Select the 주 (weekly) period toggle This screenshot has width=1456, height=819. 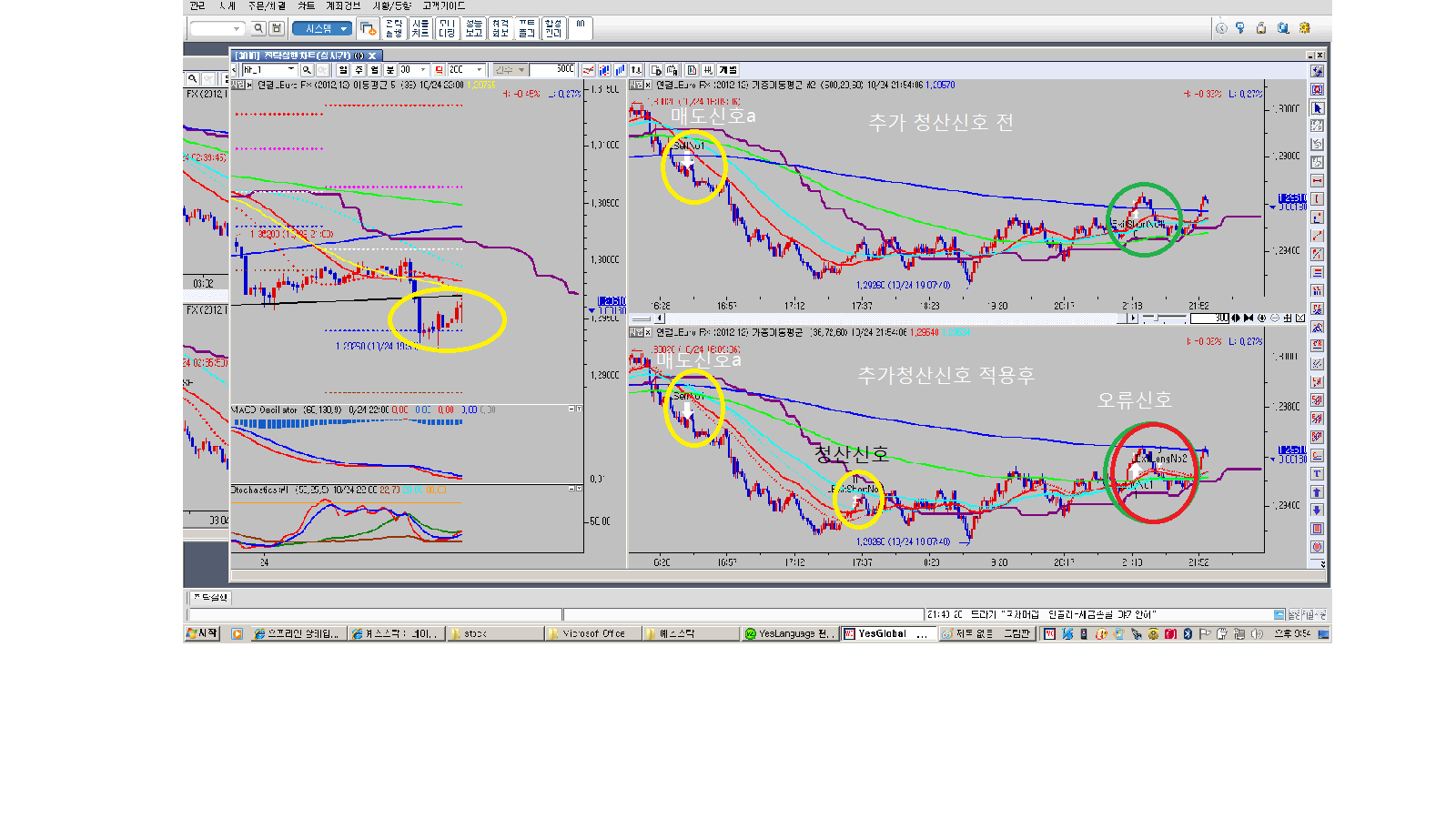359,70
